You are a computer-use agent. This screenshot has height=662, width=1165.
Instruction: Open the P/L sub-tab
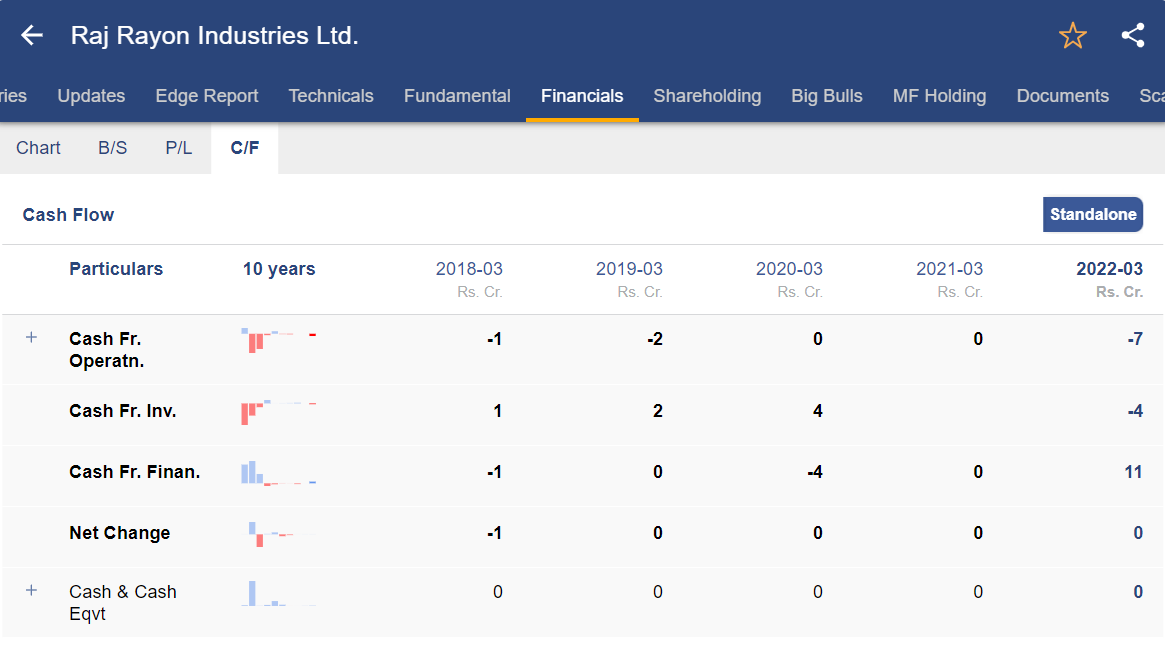[x=178, y=148]
